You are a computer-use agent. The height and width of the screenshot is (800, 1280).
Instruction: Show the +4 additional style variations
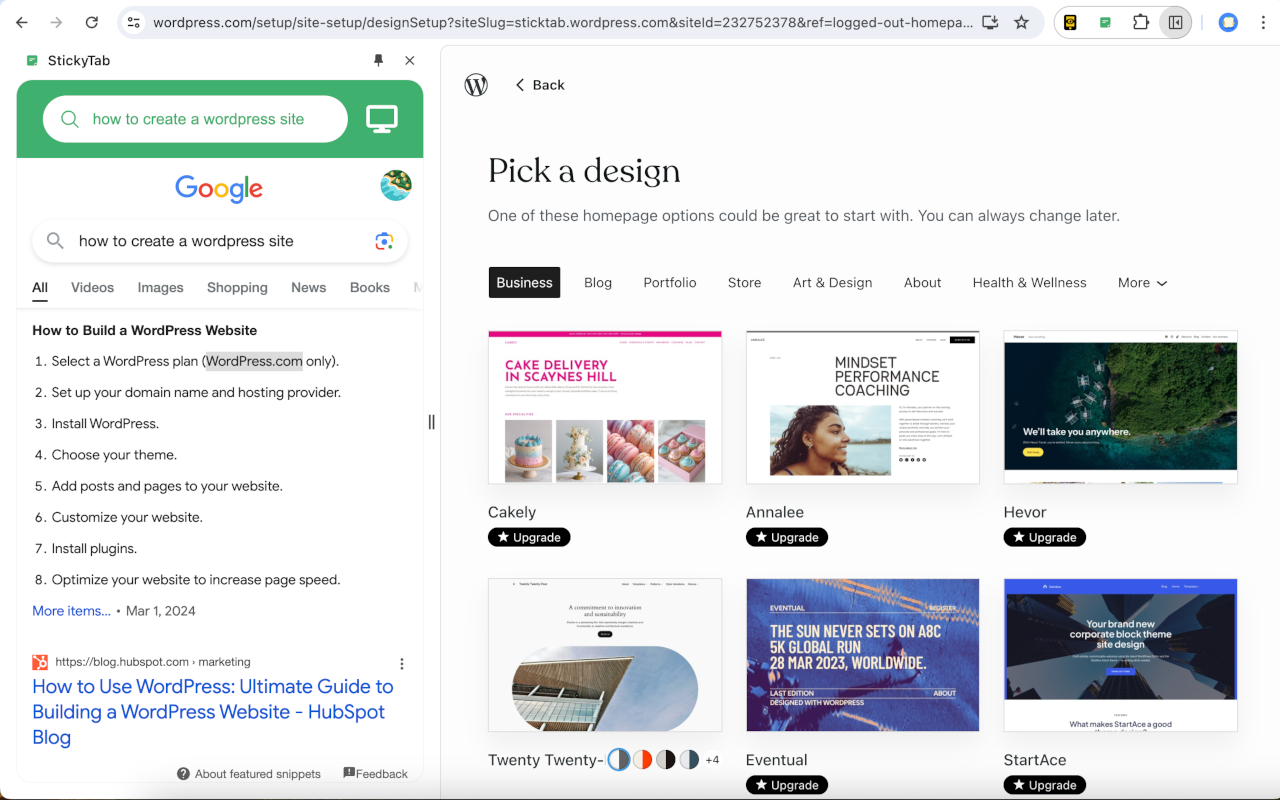point(712,760)
